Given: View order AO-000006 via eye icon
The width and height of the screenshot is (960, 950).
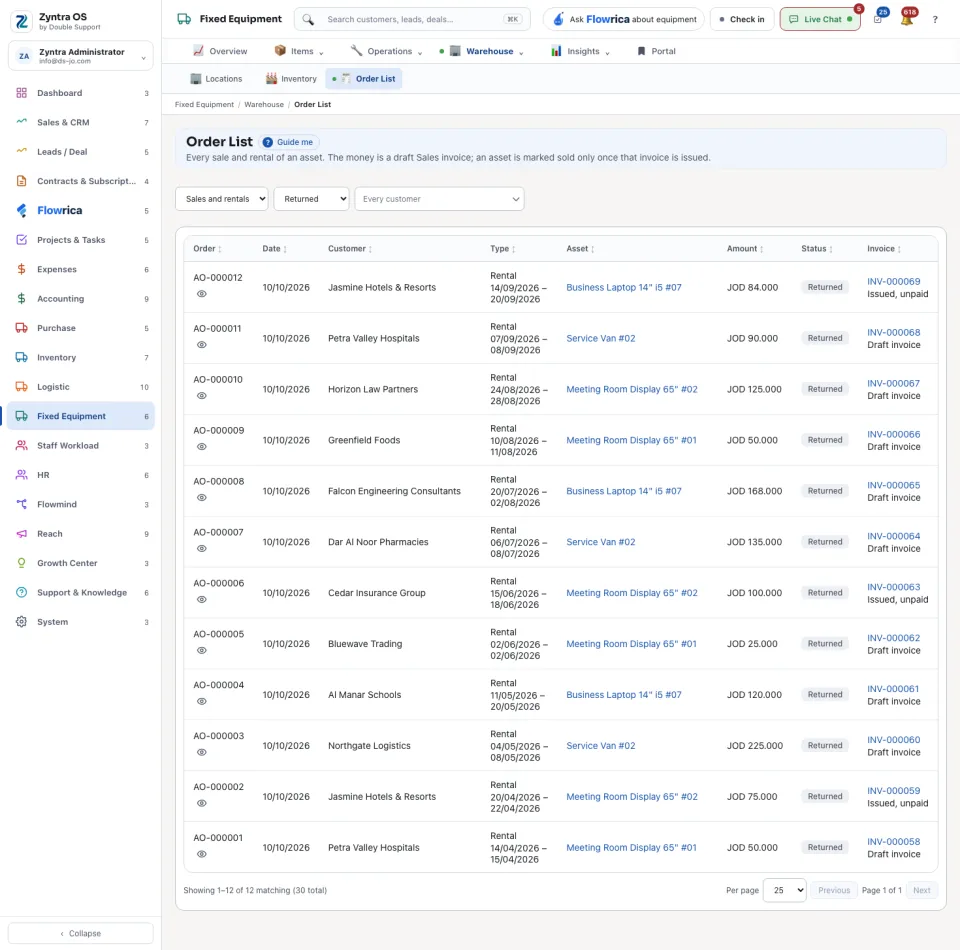Looking at the screenshot, I should coord(201,599).
